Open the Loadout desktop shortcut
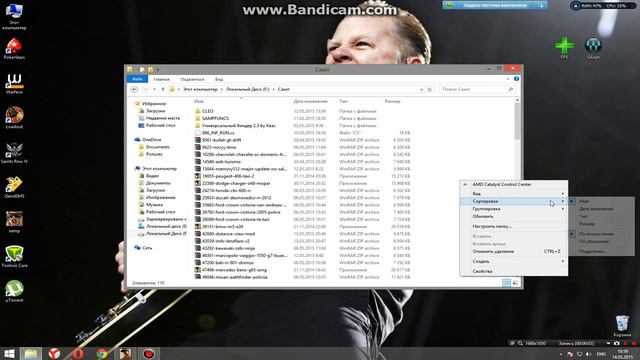640x360 pixels. click(x=14, y=118)
